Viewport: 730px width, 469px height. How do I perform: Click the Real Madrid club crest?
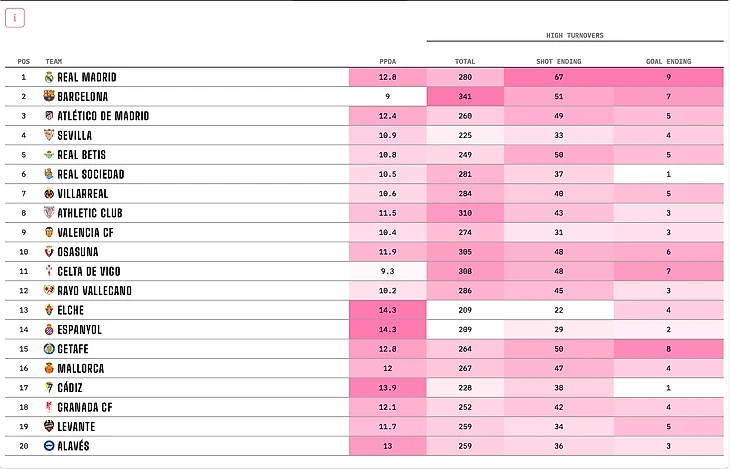click(49, 77)
